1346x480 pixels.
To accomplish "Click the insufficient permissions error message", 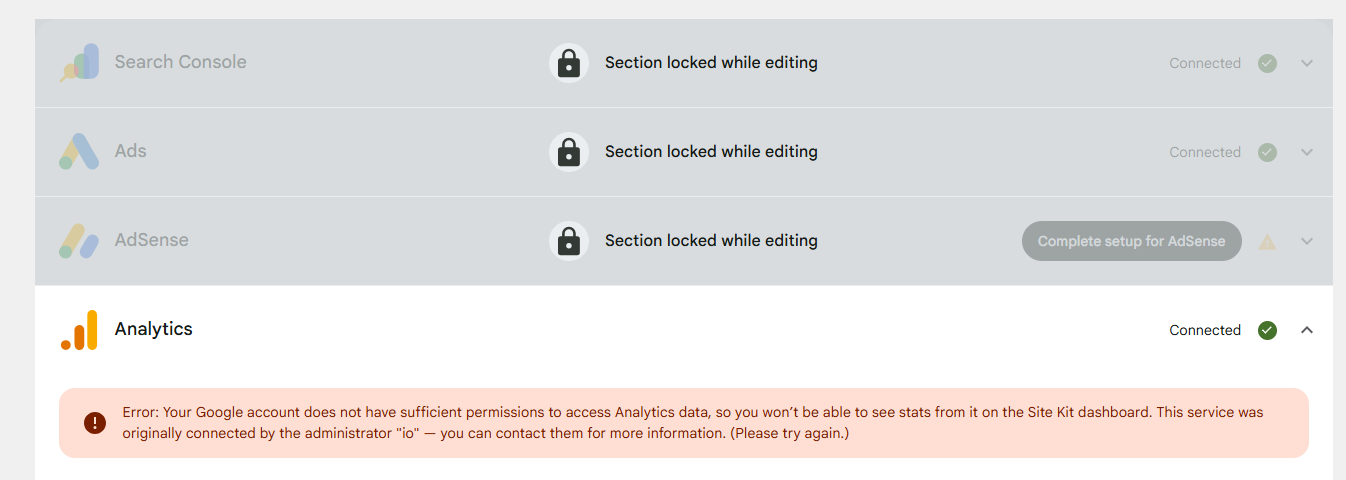I will tap(692, 423).
